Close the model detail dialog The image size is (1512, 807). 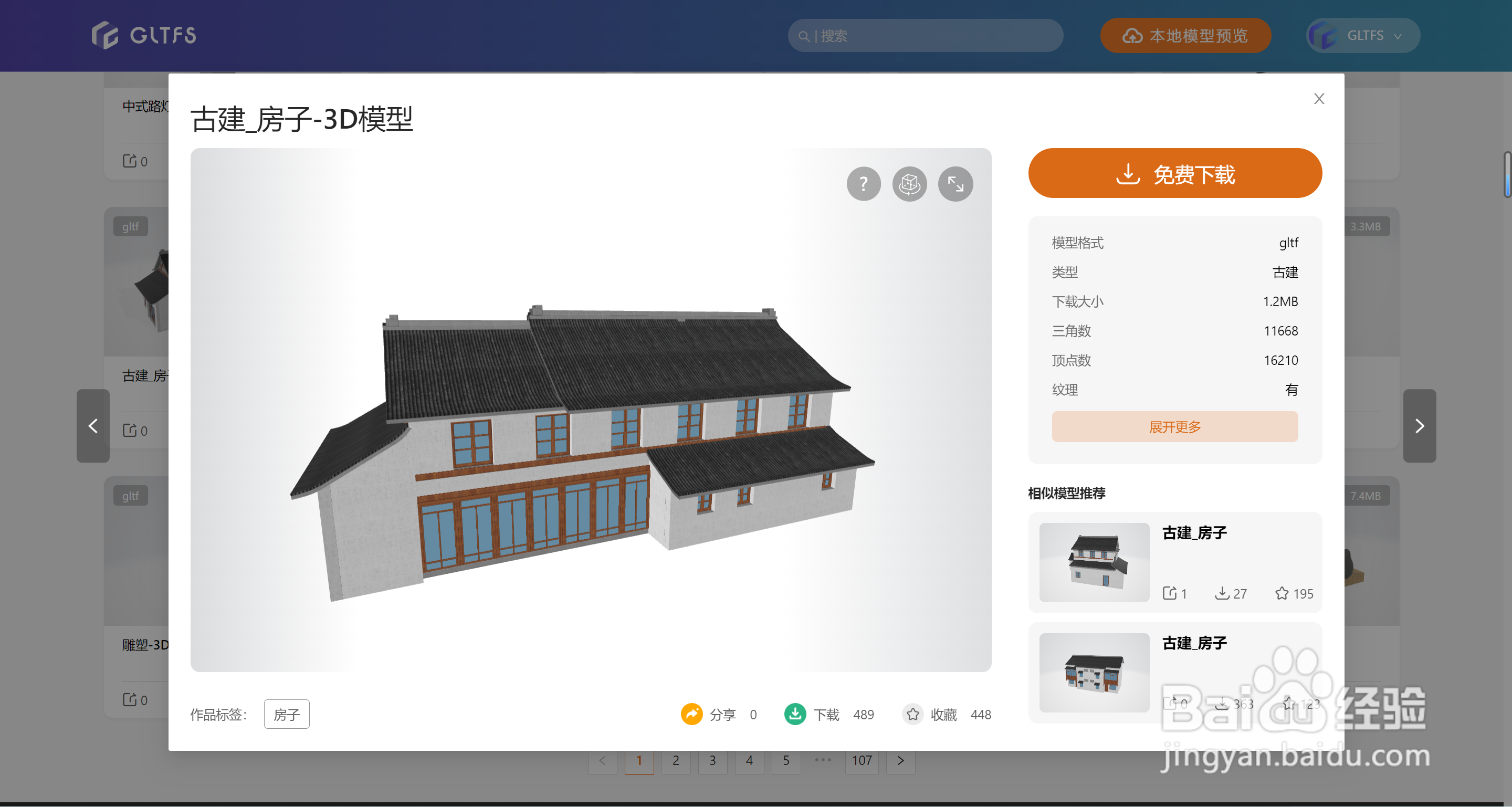[x=1319, y=99]
